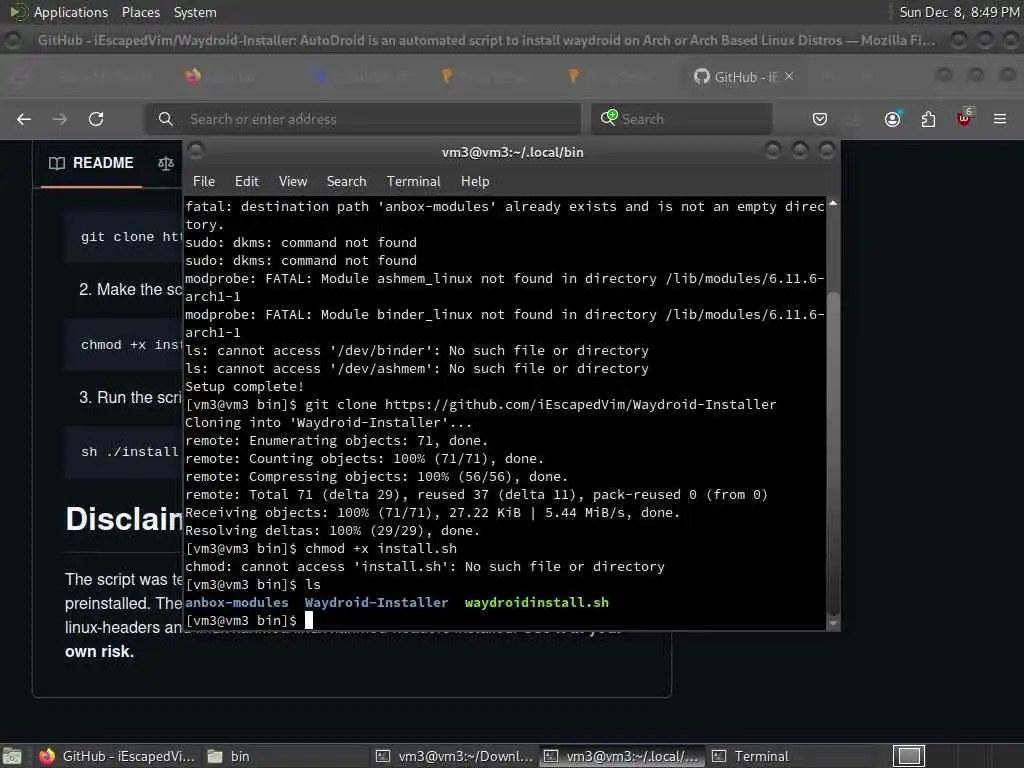The width and height of the screenshot is (1024, 768).
Task: Open the uBlock Origin shield icon
Action: coord(964,118)
